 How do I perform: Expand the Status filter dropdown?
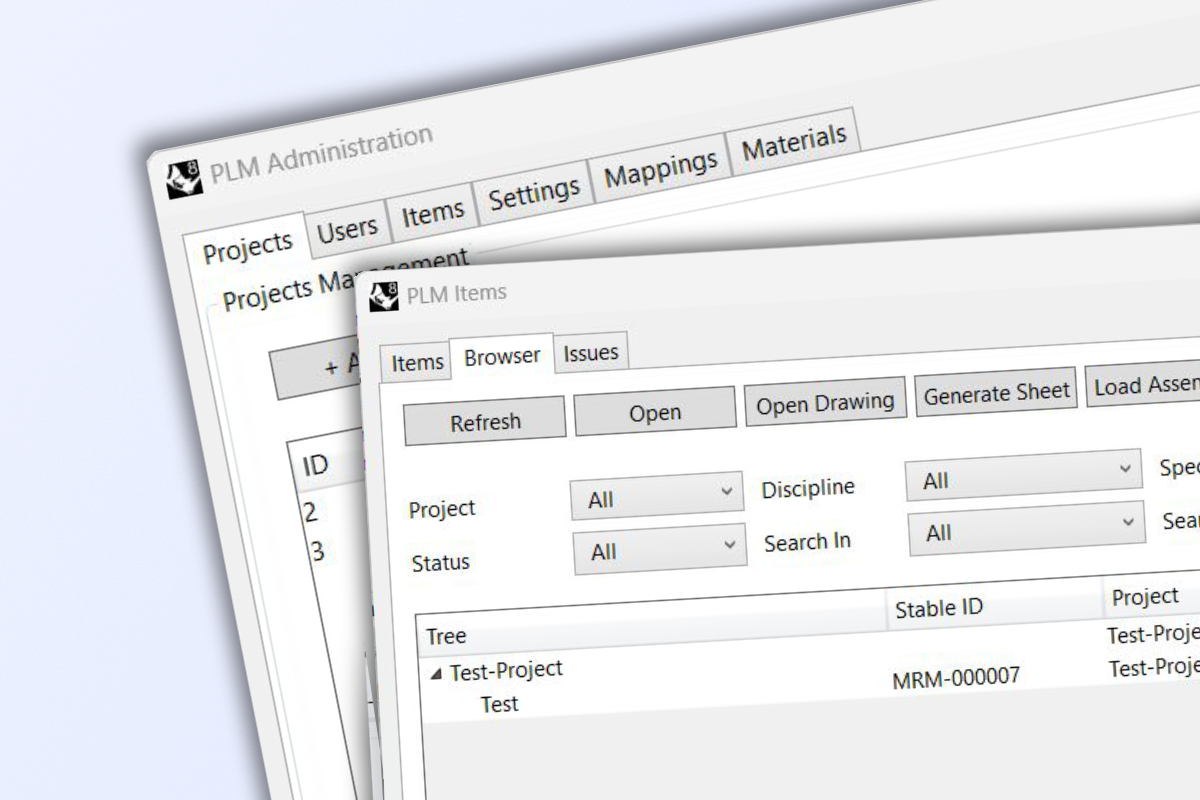660,549
